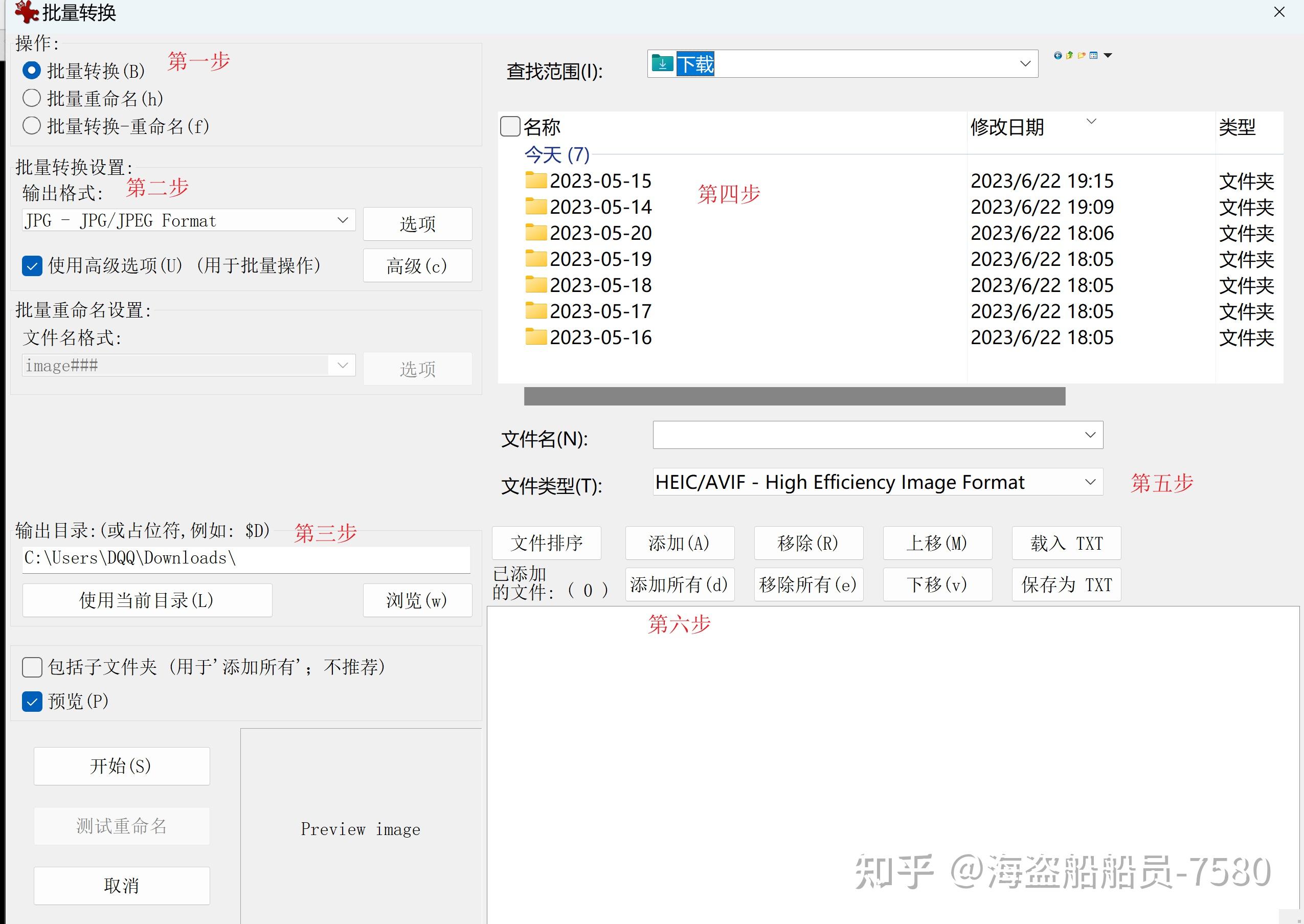
Task: Uncheck 使用高级选项(U) checkbox
Action: pyautogui.click(x=32, y=266)
